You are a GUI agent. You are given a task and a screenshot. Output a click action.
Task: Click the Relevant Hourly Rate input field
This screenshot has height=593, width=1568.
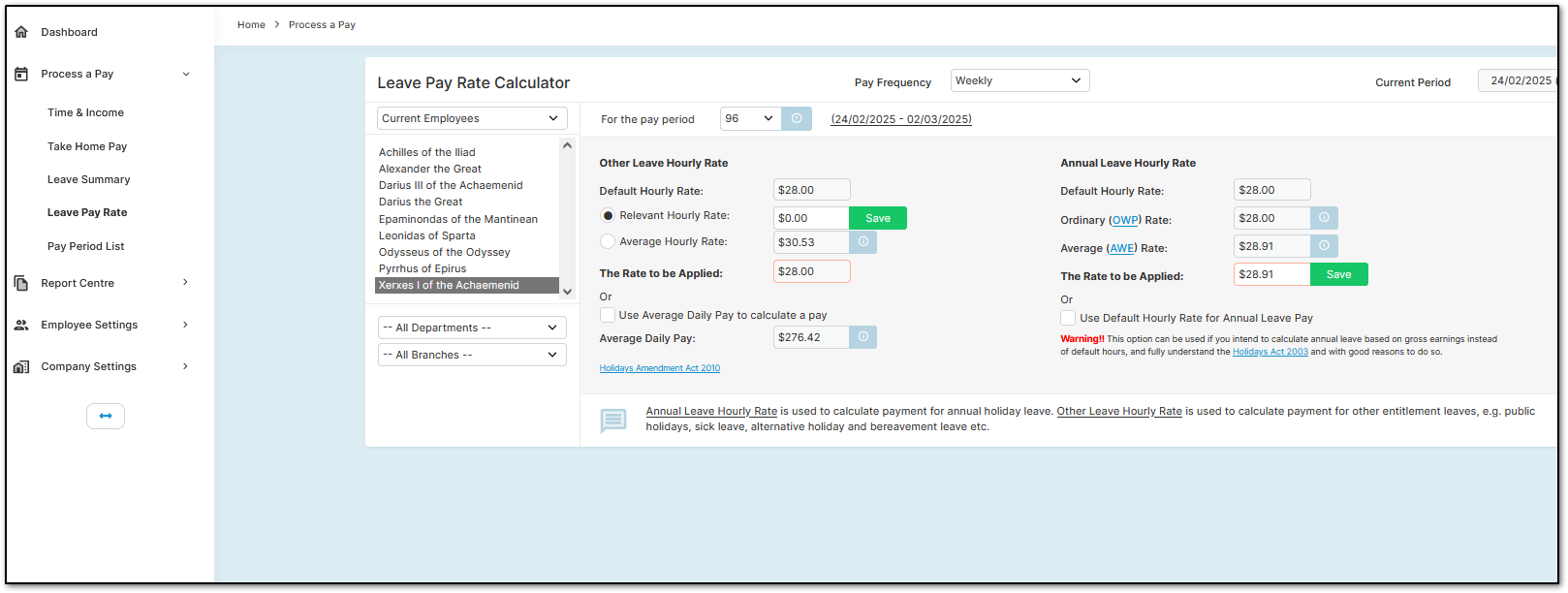point(811,218)
